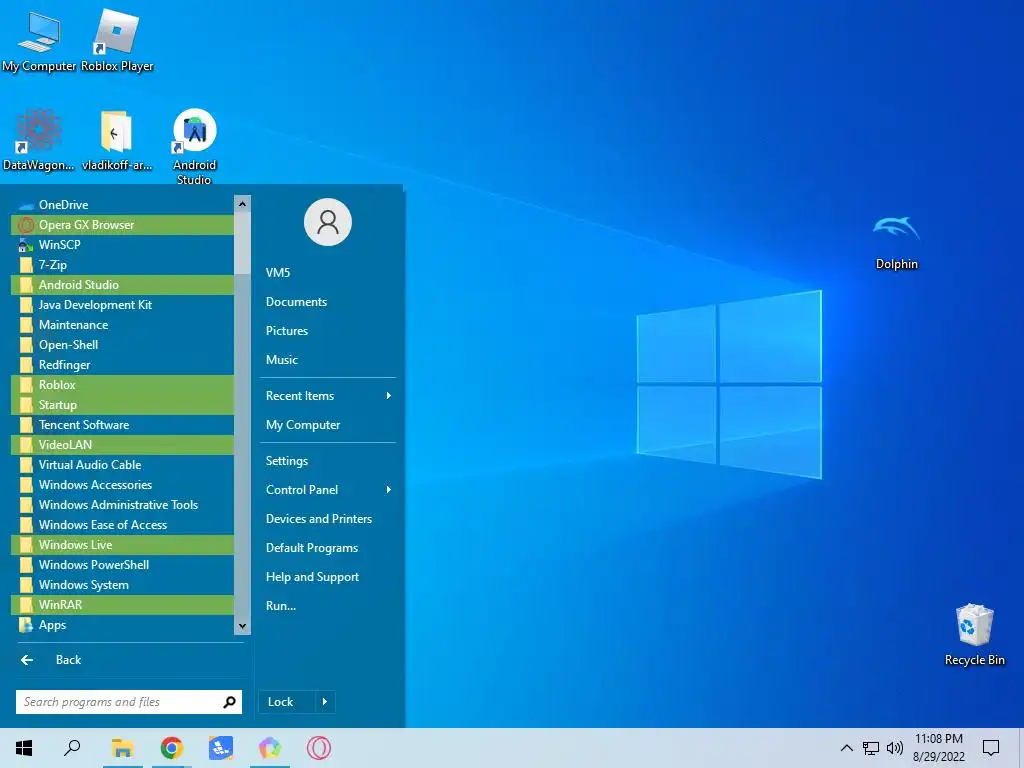This screenshot has width=1024, height=768.
Task: Expand the Windows Live folder
Action: coord(123,545)
